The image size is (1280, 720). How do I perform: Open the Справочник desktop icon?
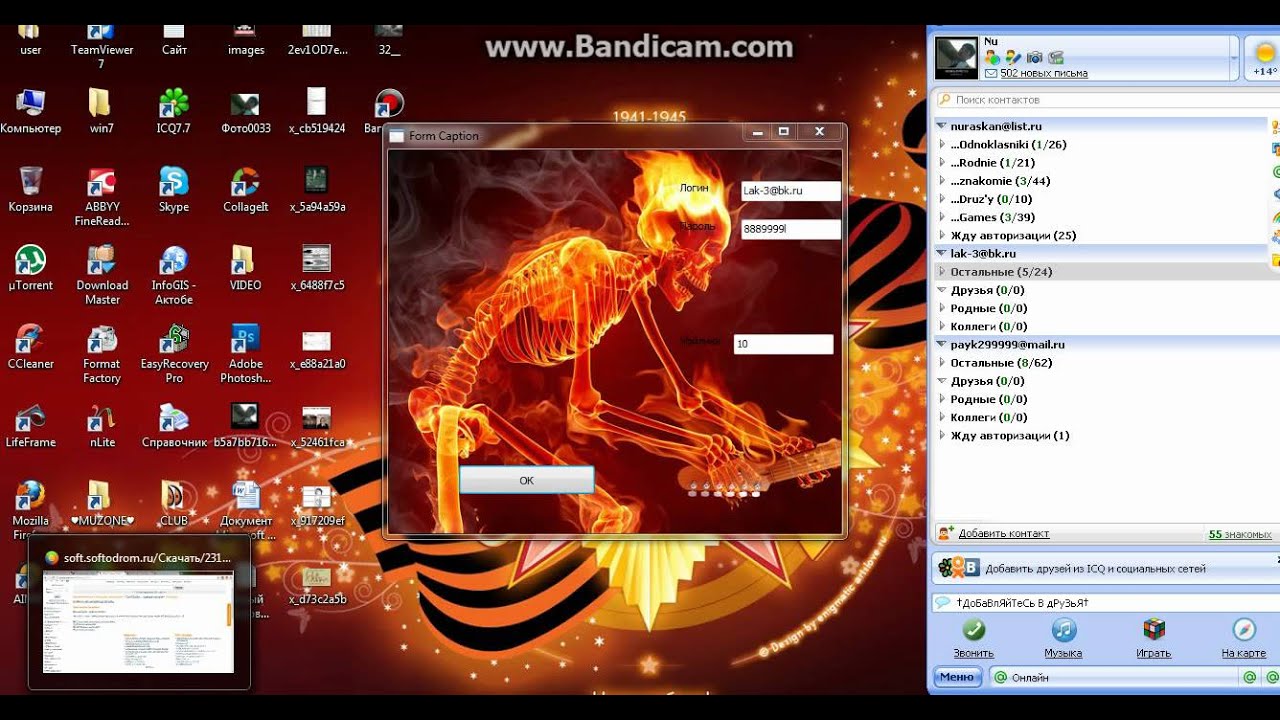pyautogui.click(x=174, y=425)
